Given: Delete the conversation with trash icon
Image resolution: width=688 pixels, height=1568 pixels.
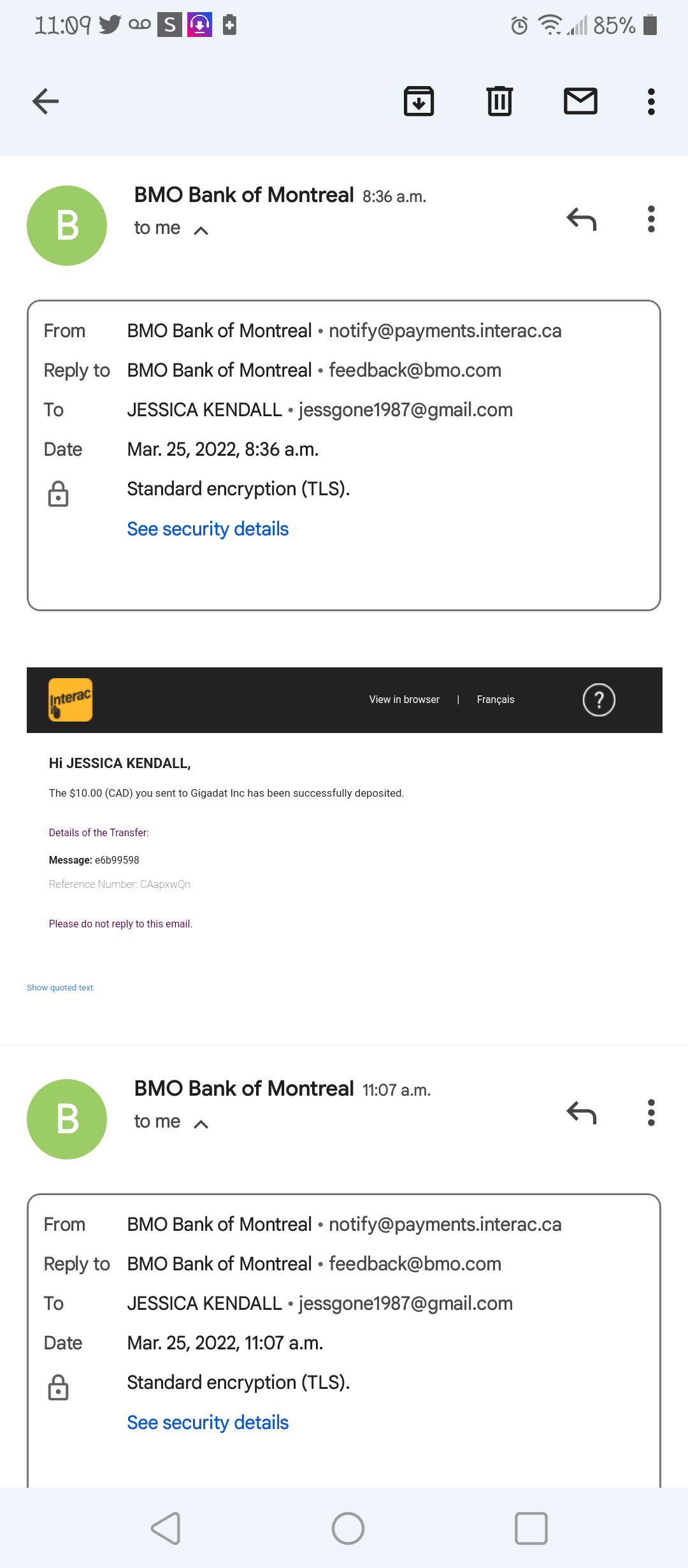Looking at the screenshot, I should click(x=499, y=101).
